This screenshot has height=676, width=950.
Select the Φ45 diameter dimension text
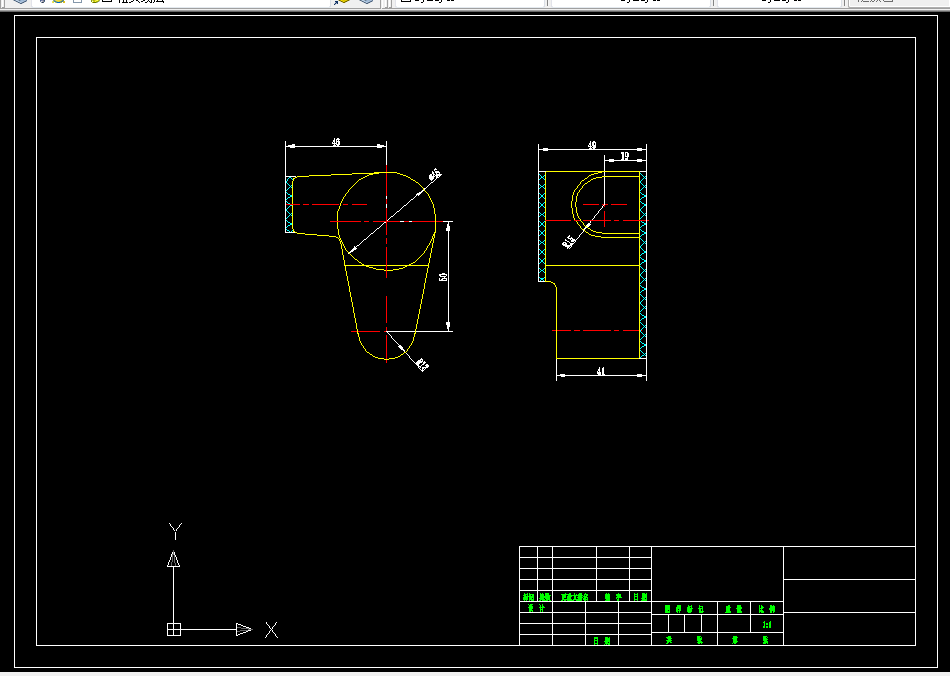pos(434,174)
